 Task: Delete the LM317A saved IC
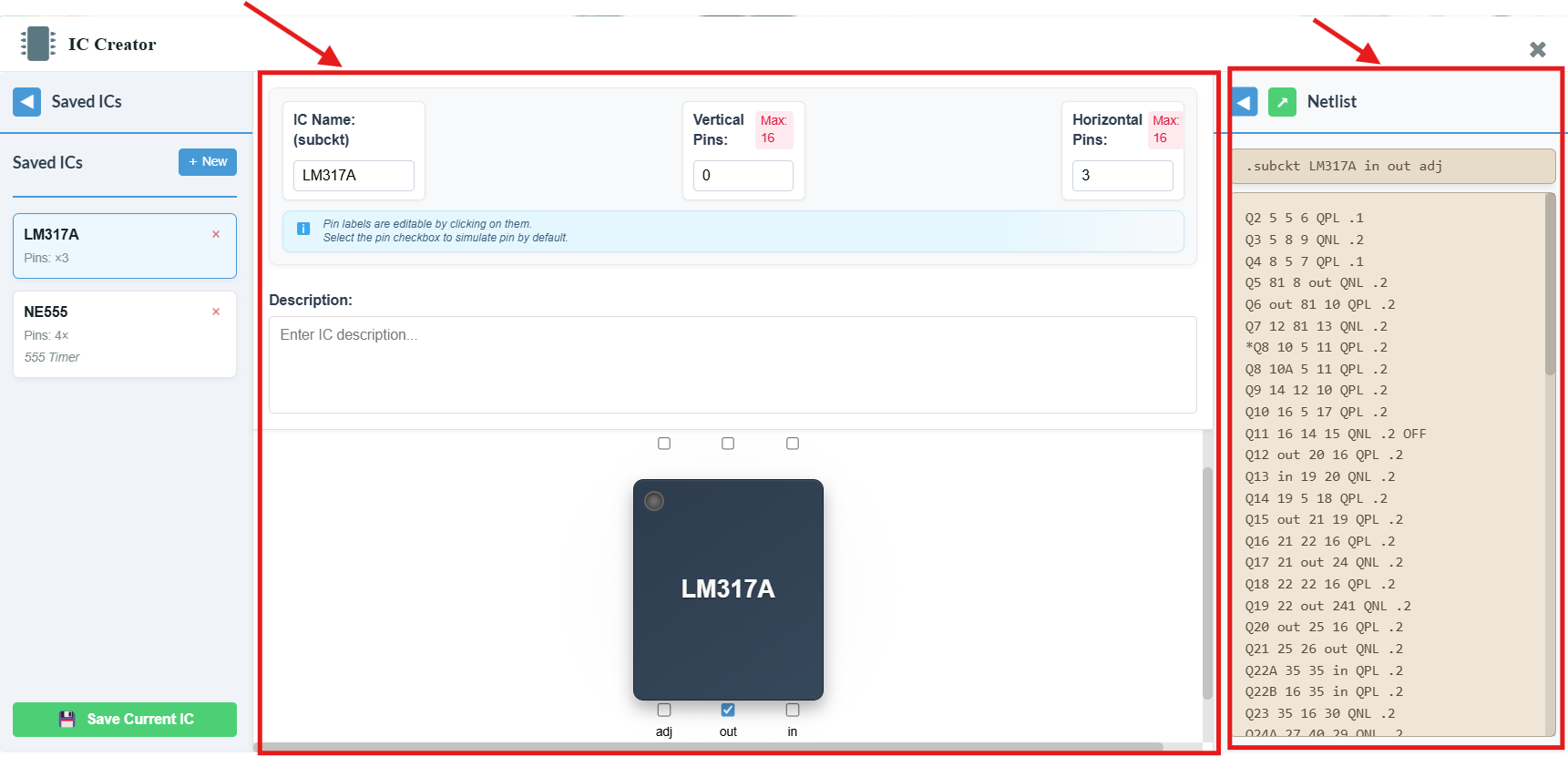pos(216,234)
